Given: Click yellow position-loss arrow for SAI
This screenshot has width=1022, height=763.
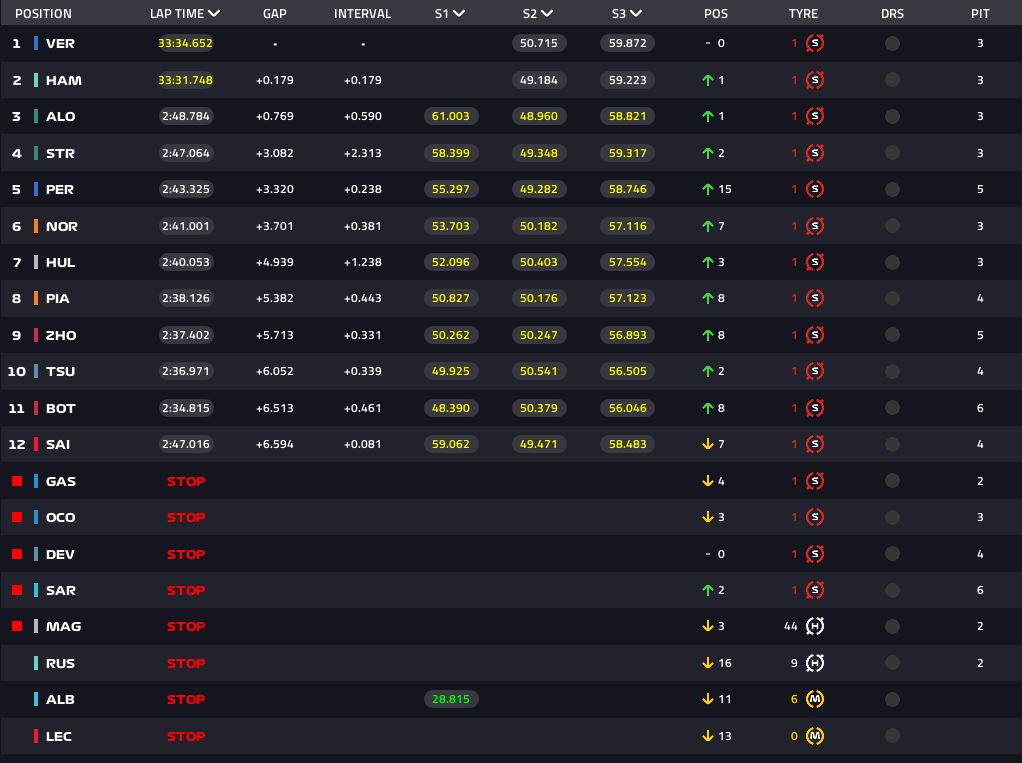Looking at the screenshot, I should pos(708,445).
